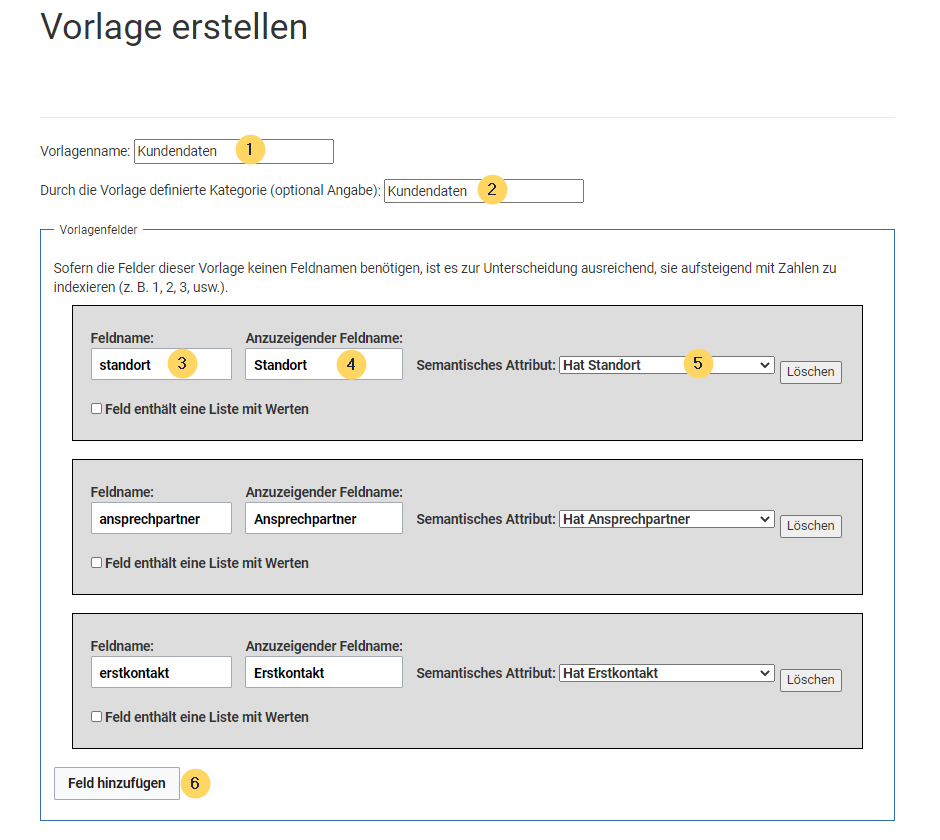Viewport: 940px width, 840px height.
Task: Click the yellow number 6 marker
Action: 196,783
